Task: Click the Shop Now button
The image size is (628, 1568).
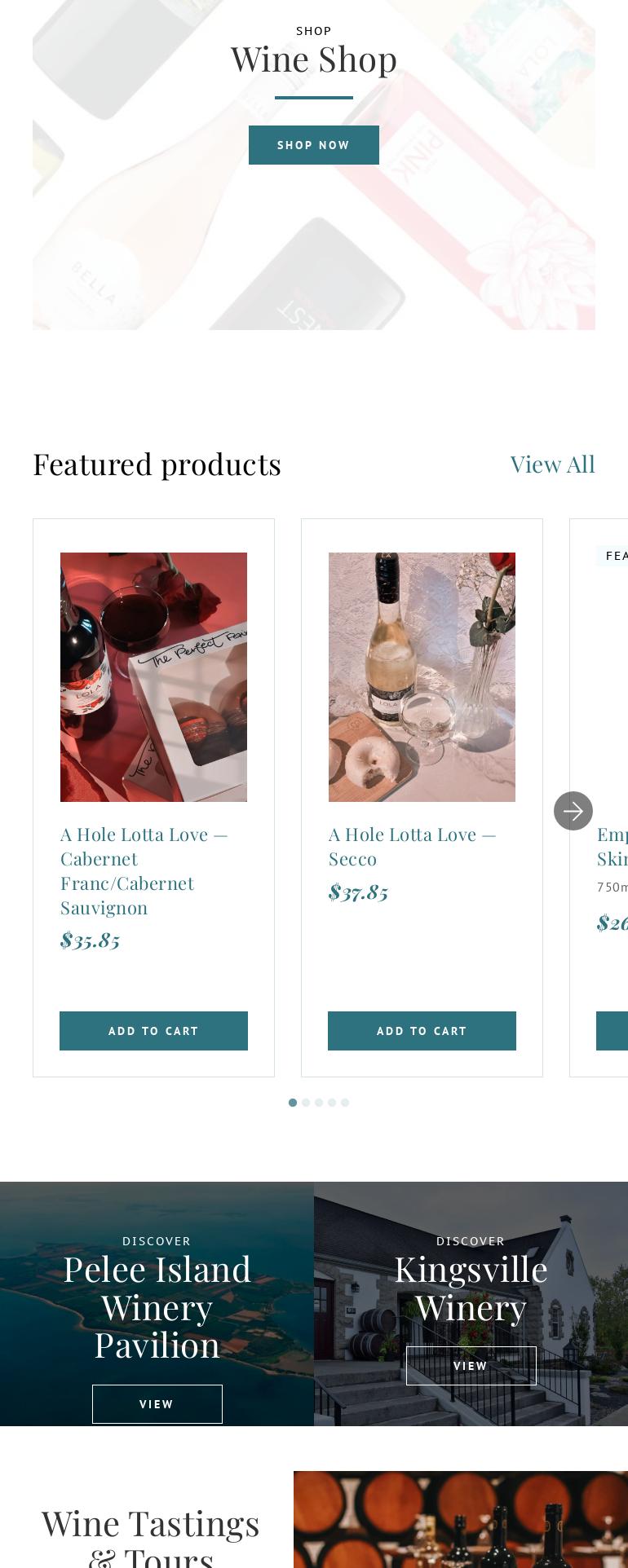Action: pos(313,145)
